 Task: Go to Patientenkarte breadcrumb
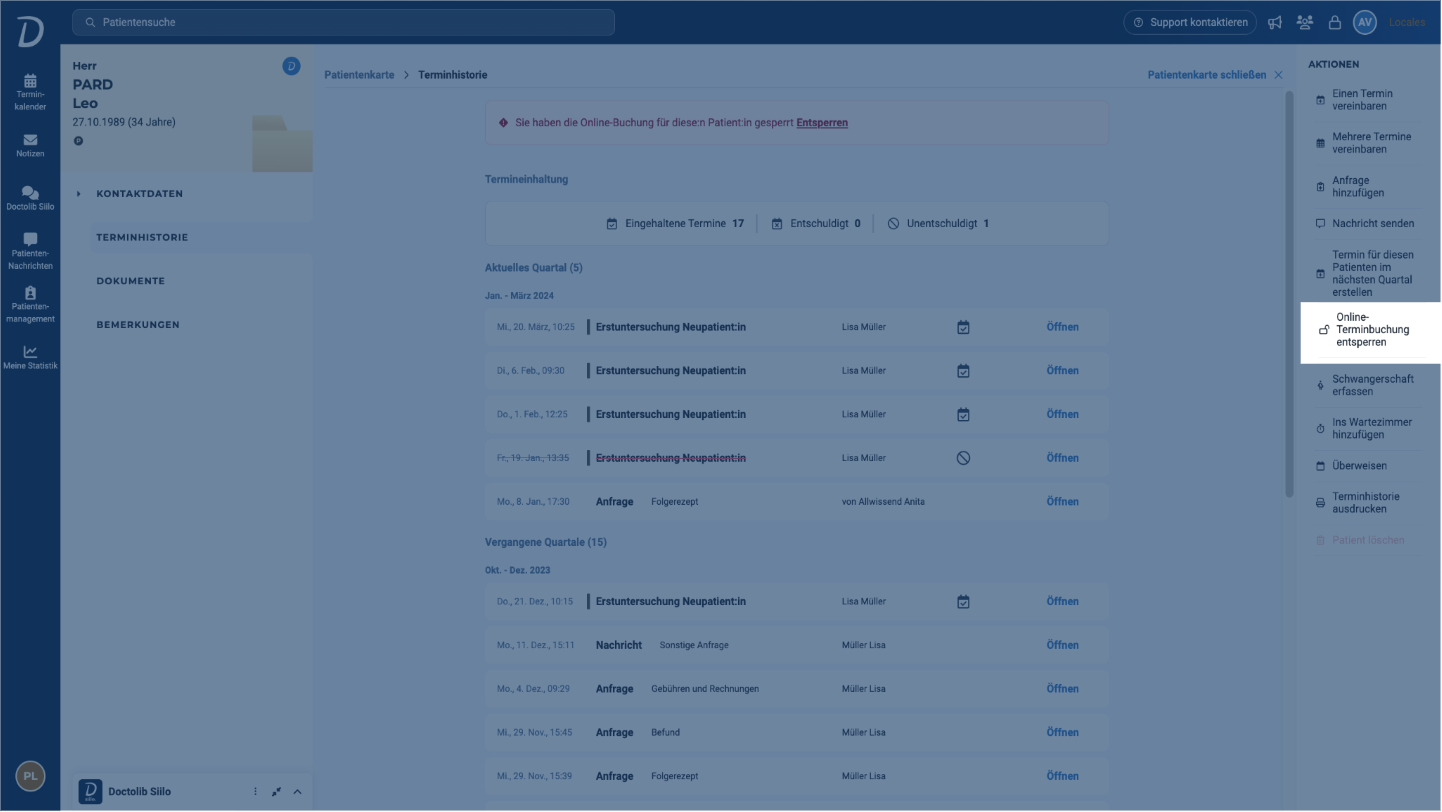coord(359,75)
